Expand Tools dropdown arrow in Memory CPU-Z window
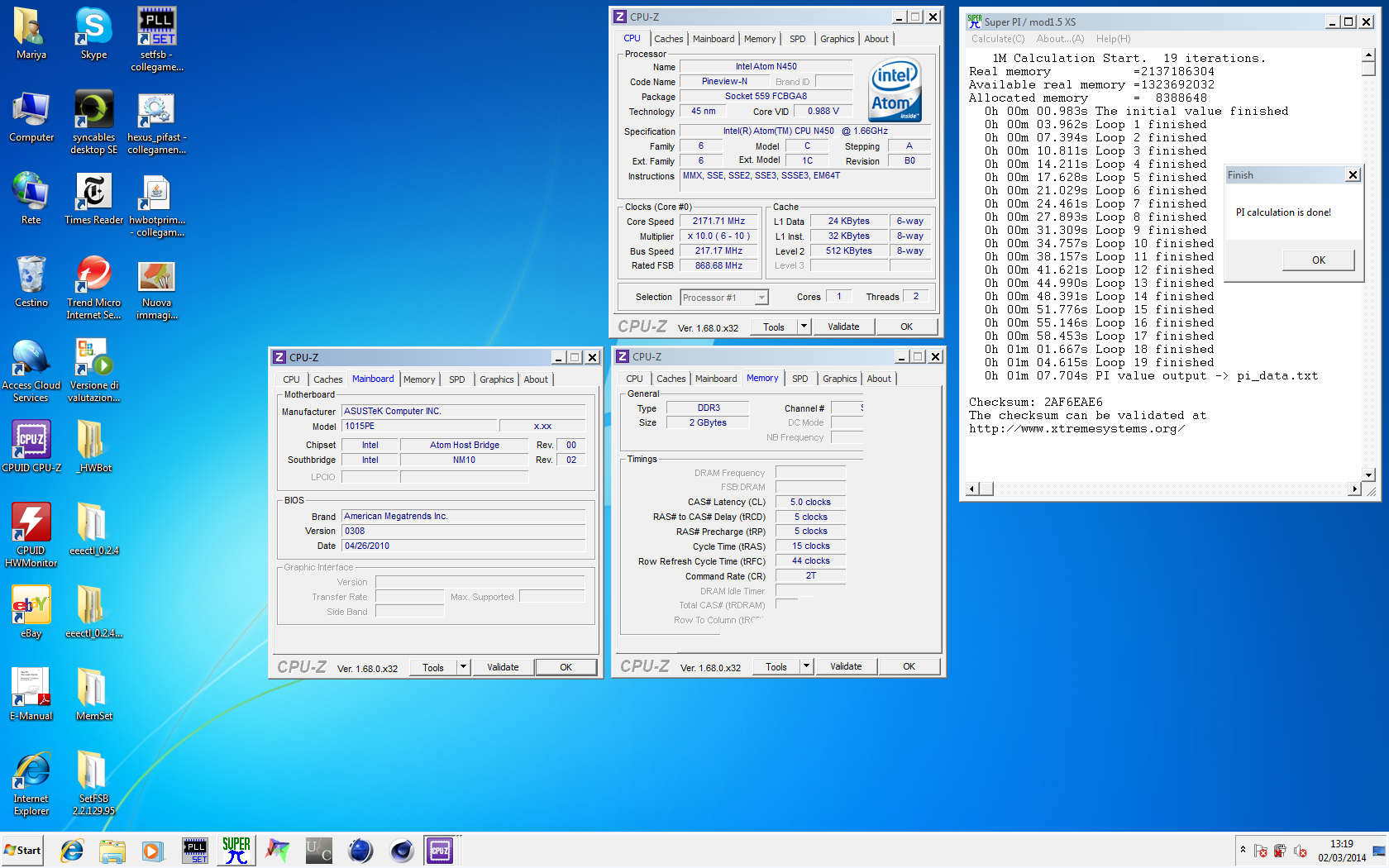Screen dimensions: 1389x868 coord(806,666)
